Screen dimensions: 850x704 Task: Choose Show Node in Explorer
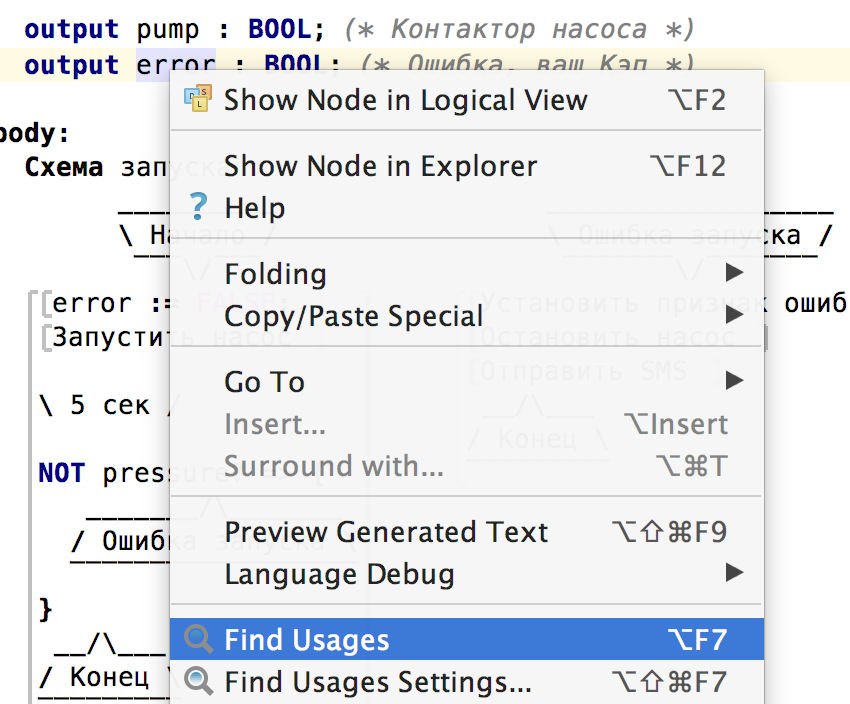click(380, 165)
